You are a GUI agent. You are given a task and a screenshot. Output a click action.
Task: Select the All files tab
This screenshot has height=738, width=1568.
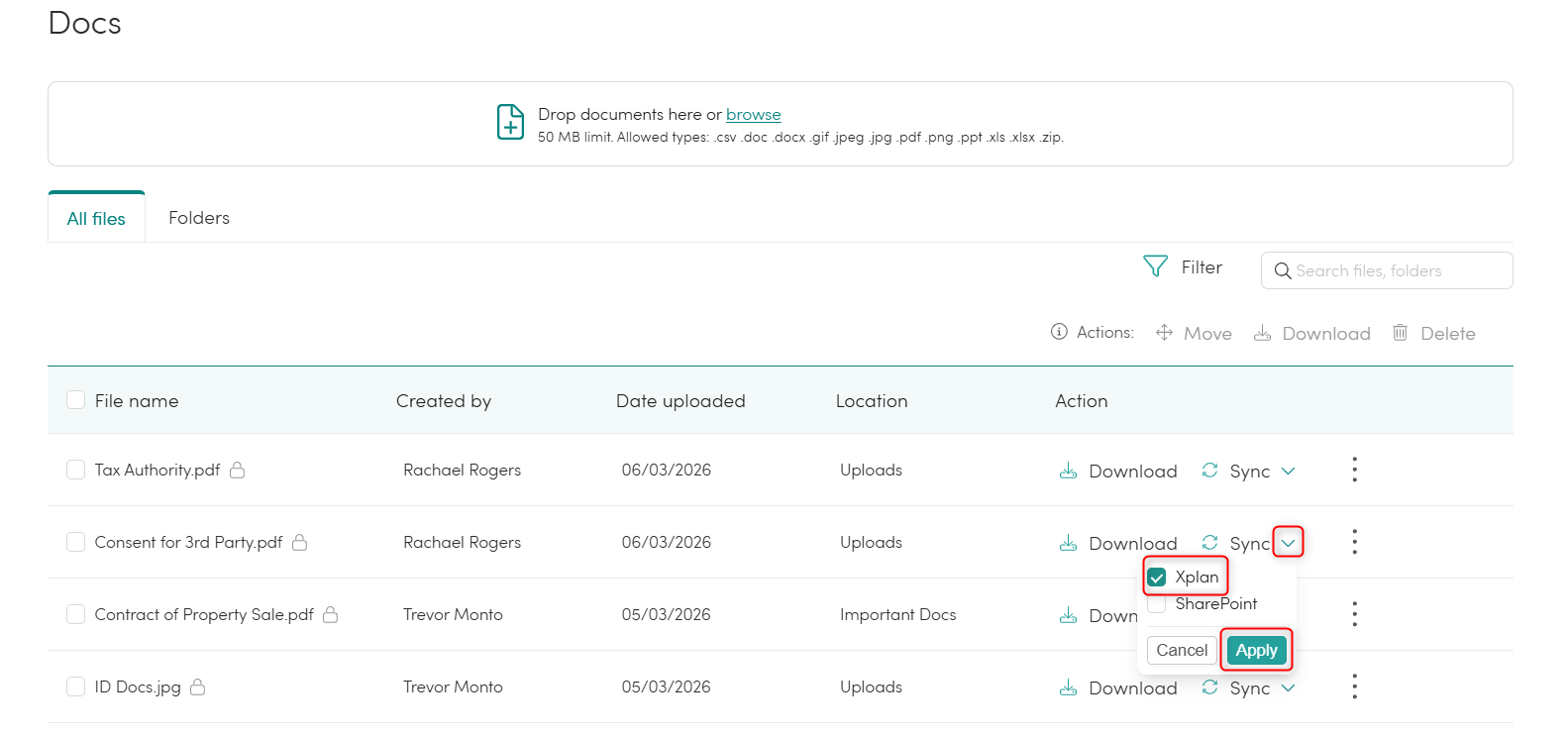tap(96, 218)
